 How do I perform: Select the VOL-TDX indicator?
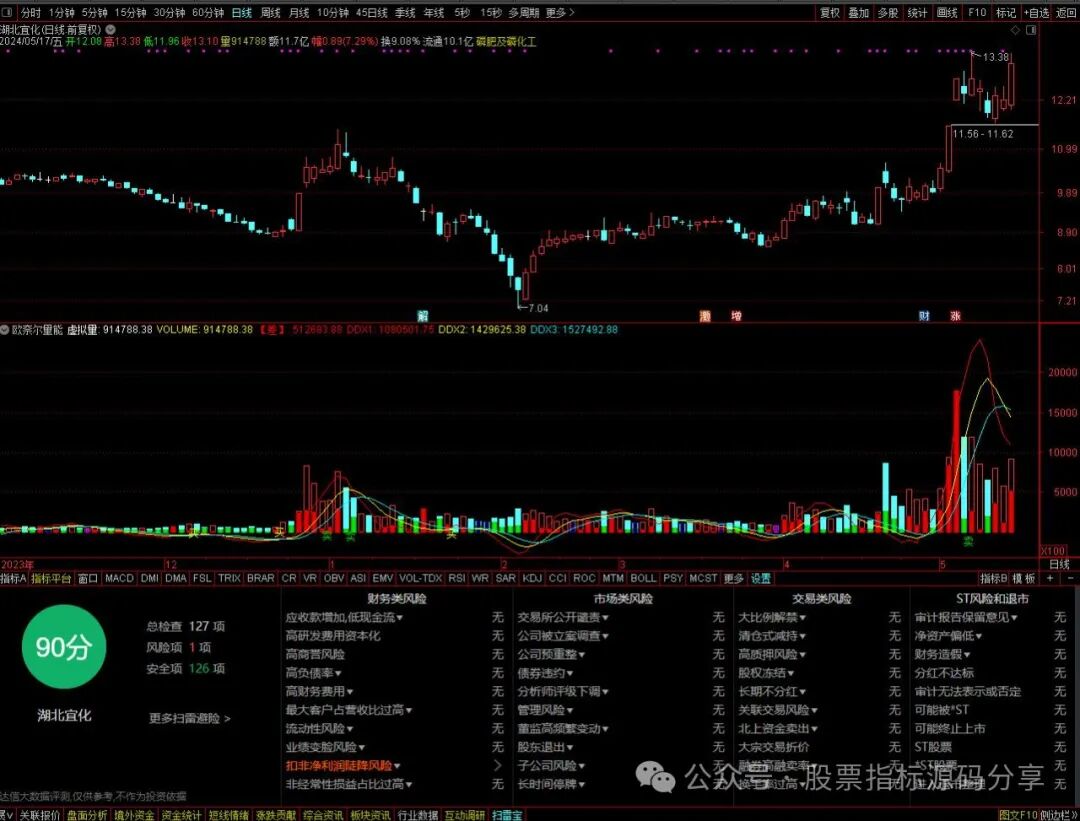[x=420, y=579]
